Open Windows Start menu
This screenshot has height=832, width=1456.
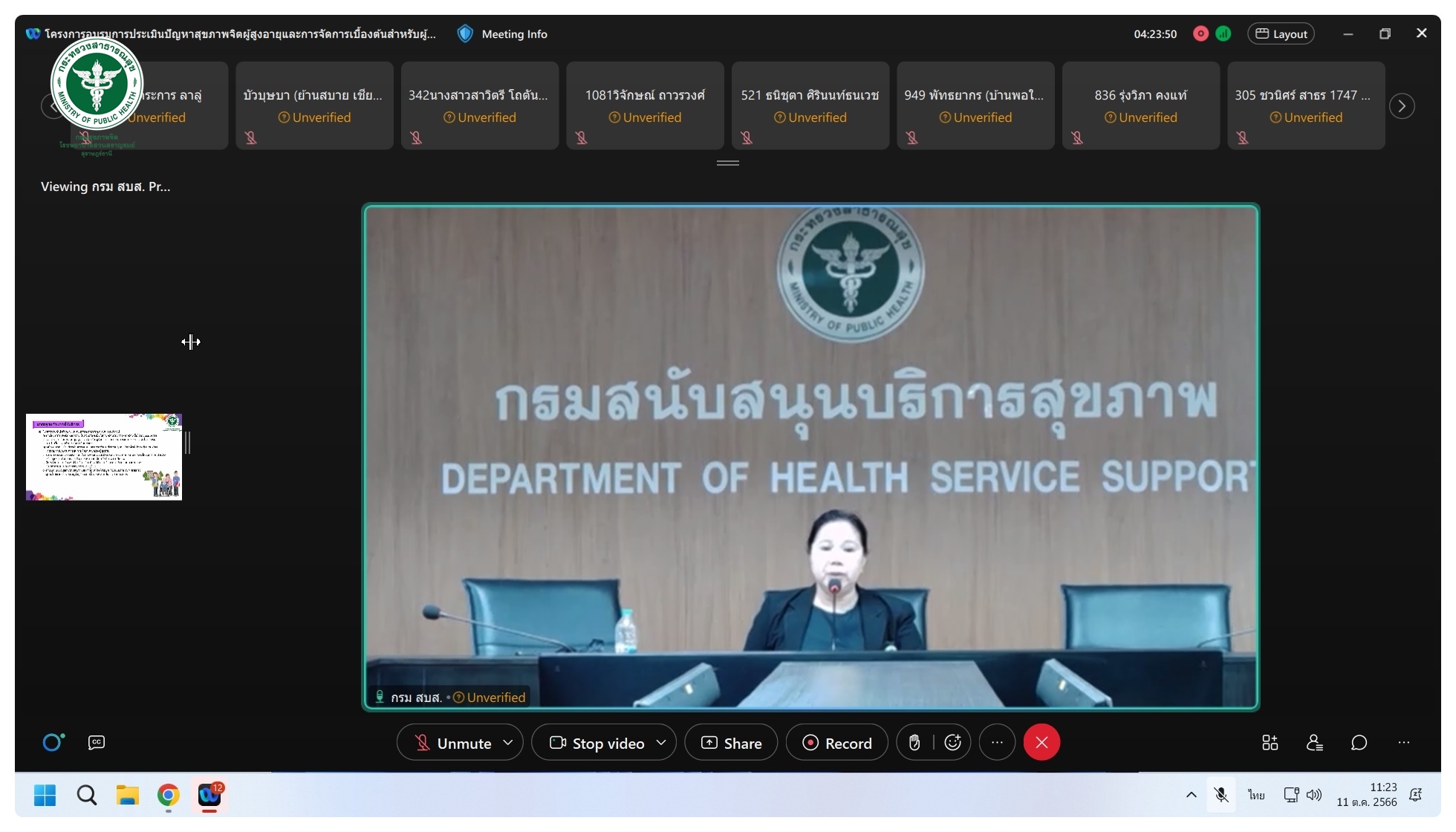pyautogui.click(x=45, y=796)
